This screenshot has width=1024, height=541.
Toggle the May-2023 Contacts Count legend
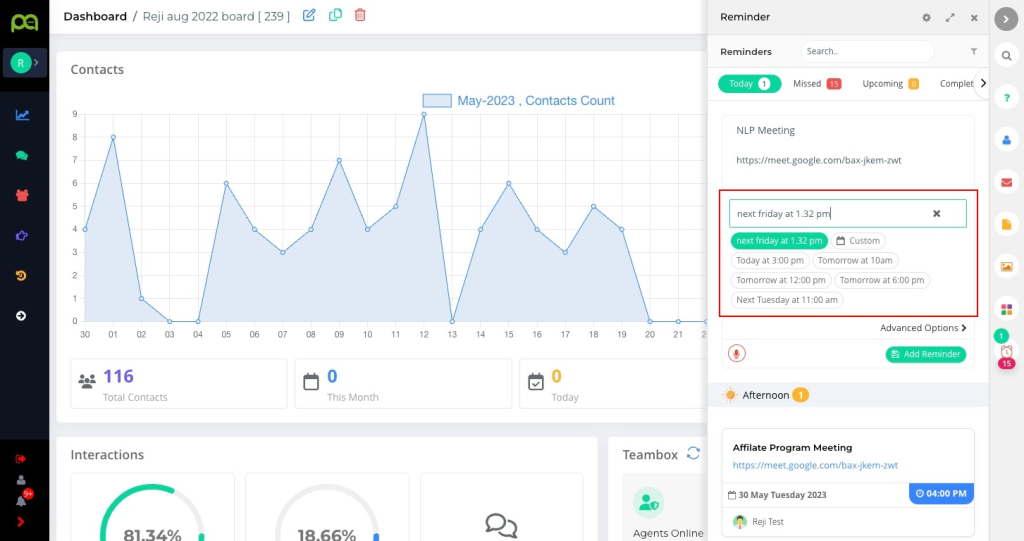click(x=519, y=101)
